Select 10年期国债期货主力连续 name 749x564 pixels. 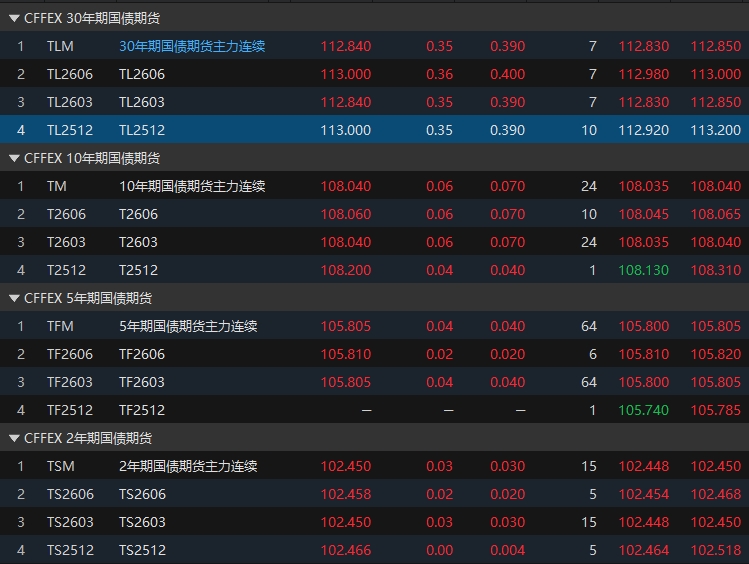pyautogui.click(x=192, y=186)
